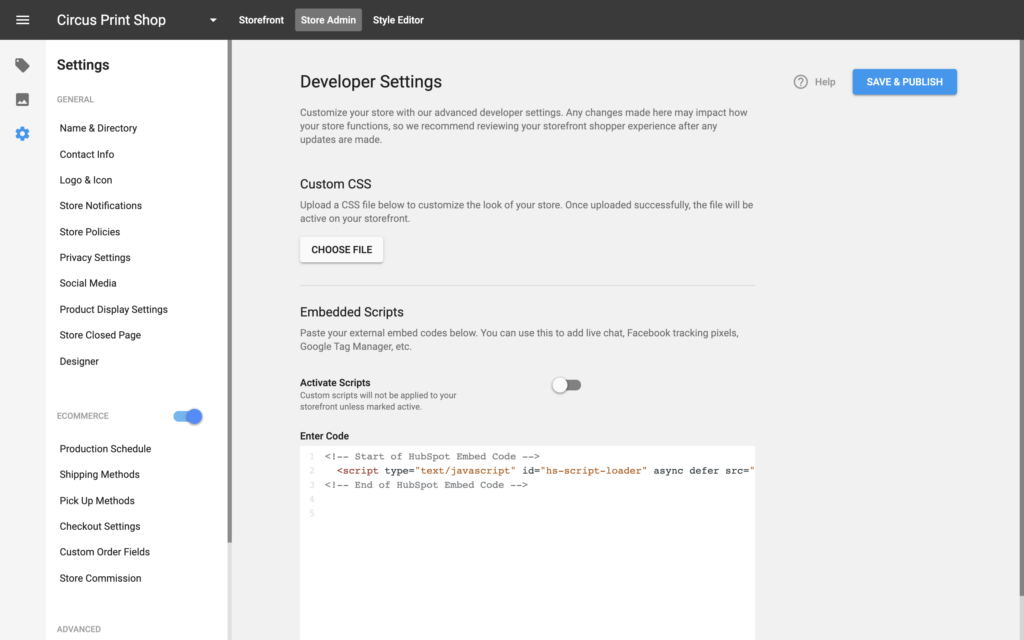
Task: Click the Save & Publish button
Action: 904,82
